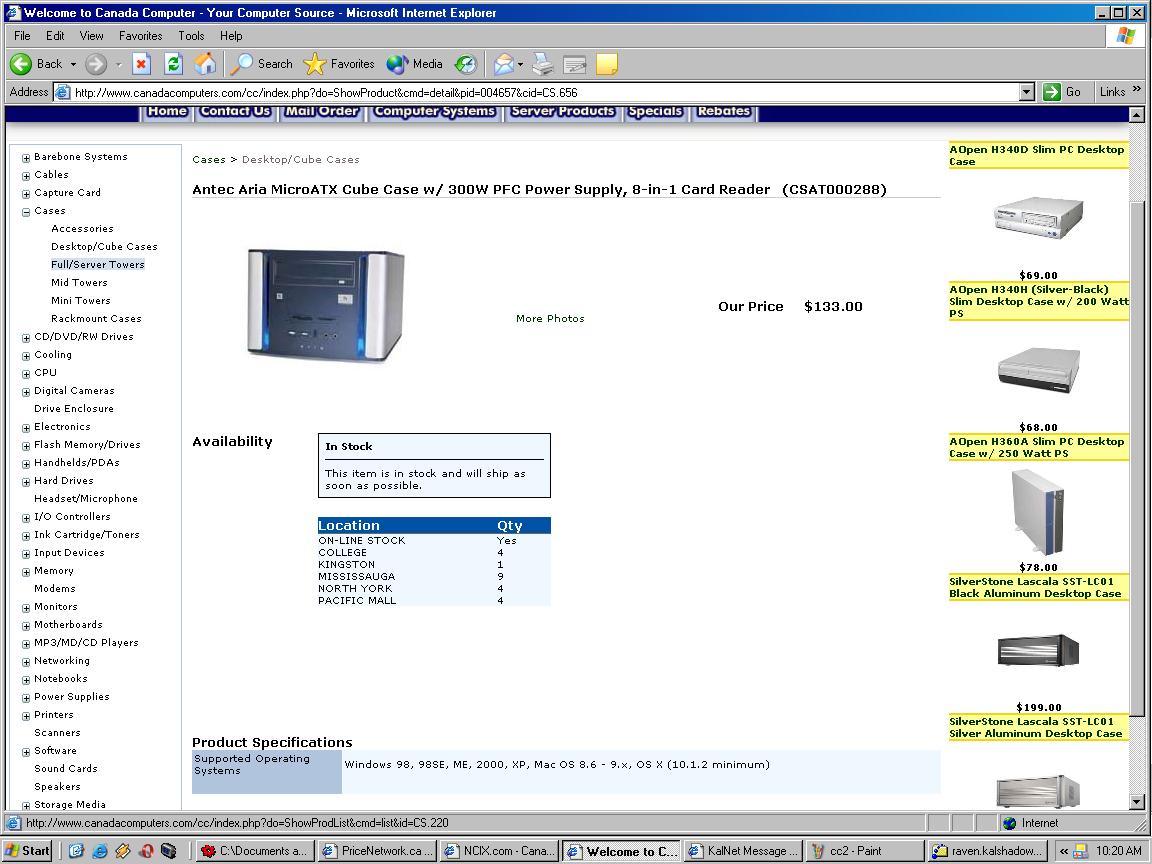This screenshot has height=864, width=1152.
Task: Open SilverStone Lascala SST-LC01 Black case link
Action: pos(1035,587)
